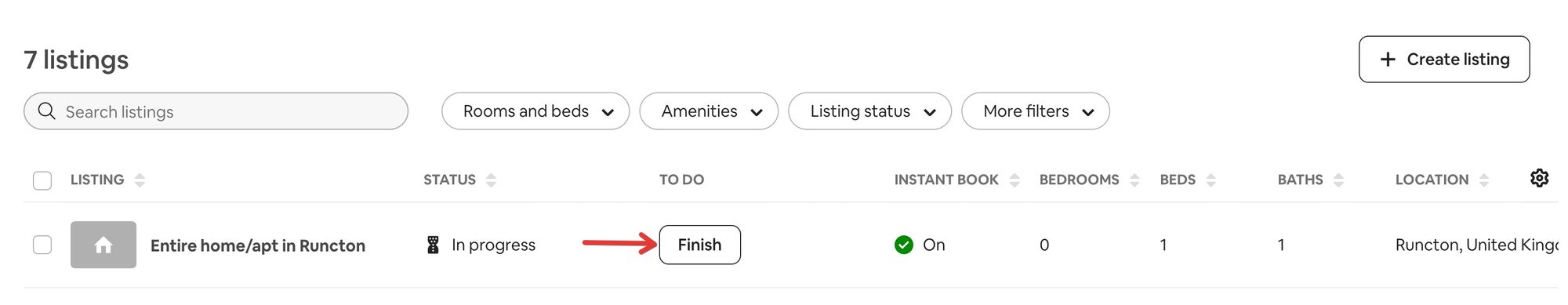Sort by the Bedrooms column arrows
1568x305 pixels.
tap(1134, 180)
